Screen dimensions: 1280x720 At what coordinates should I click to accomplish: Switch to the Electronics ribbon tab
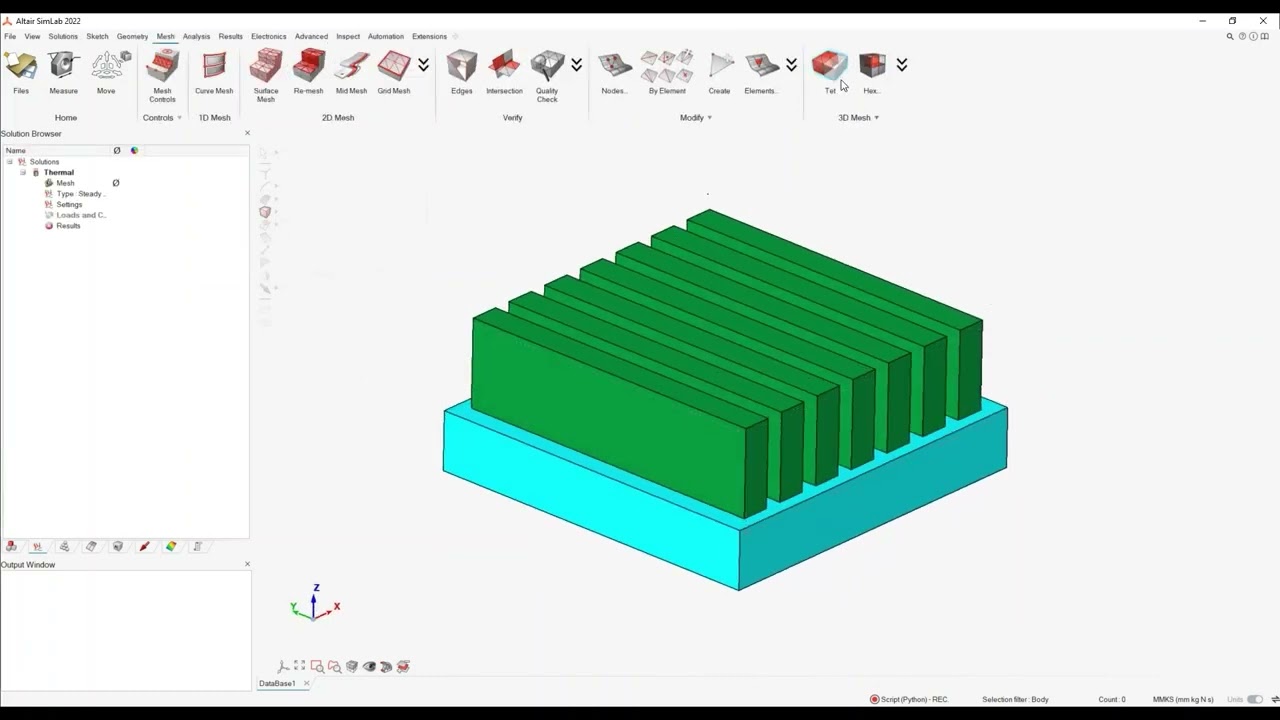point(268,37)
